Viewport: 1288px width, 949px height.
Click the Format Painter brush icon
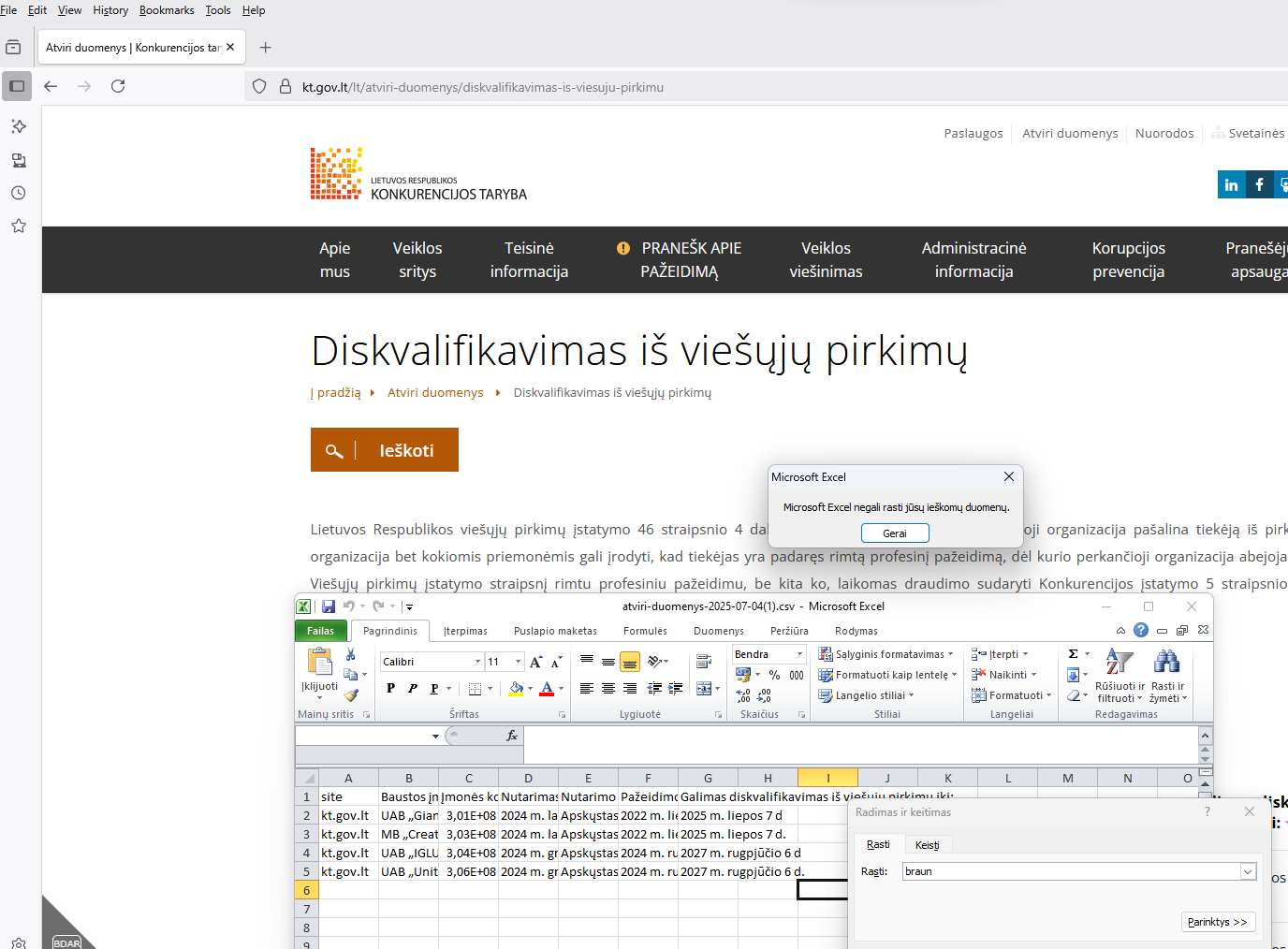(x=351, y=695)
